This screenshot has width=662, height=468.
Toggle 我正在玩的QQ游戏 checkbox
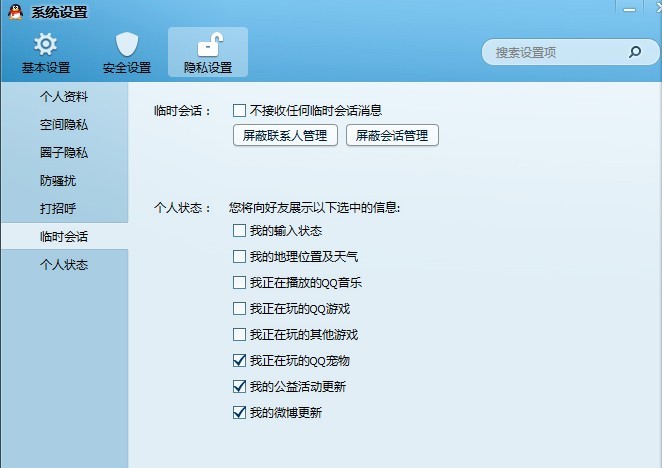click(x=239, y=309)
